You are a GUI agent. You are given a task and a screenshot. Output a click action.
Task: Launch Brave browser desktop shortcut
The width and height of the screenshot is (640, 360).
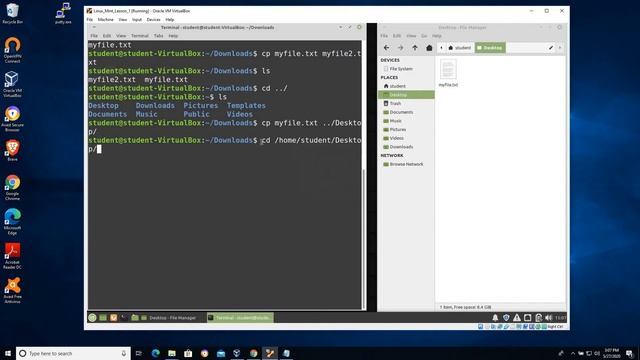click(12, 150)
